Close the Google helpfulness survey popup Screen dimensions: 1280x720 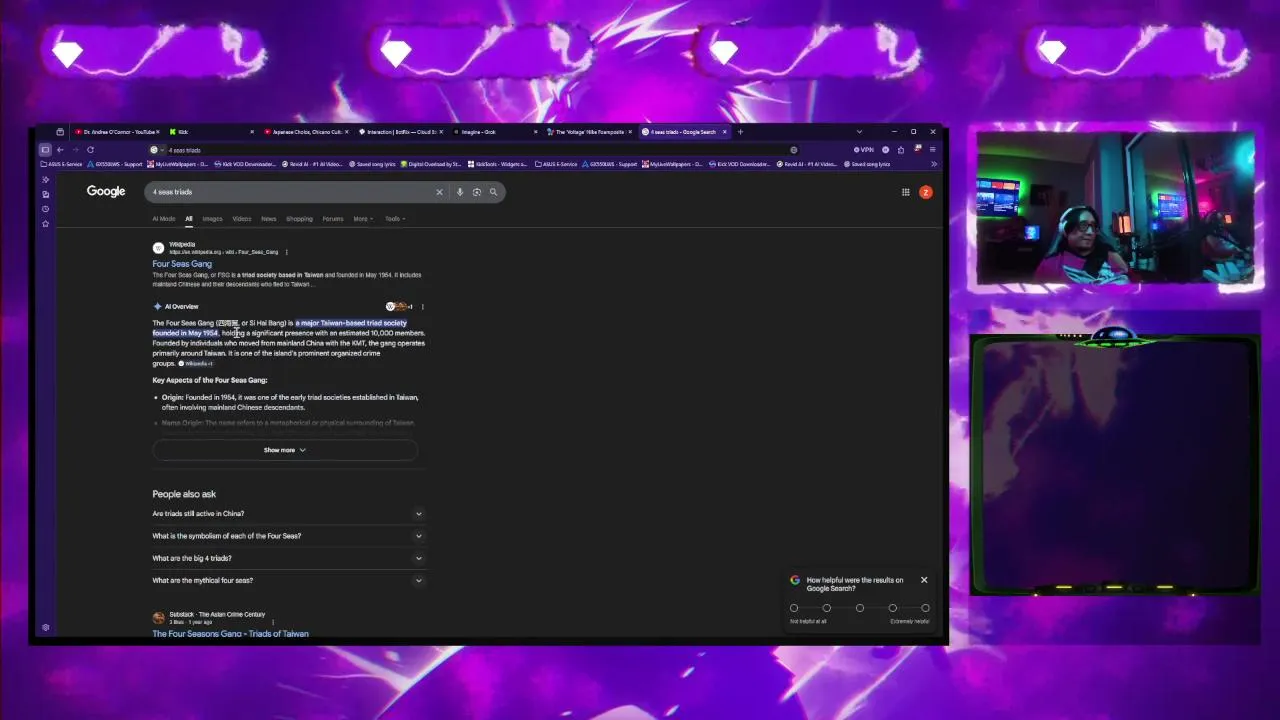click(924, 580)
